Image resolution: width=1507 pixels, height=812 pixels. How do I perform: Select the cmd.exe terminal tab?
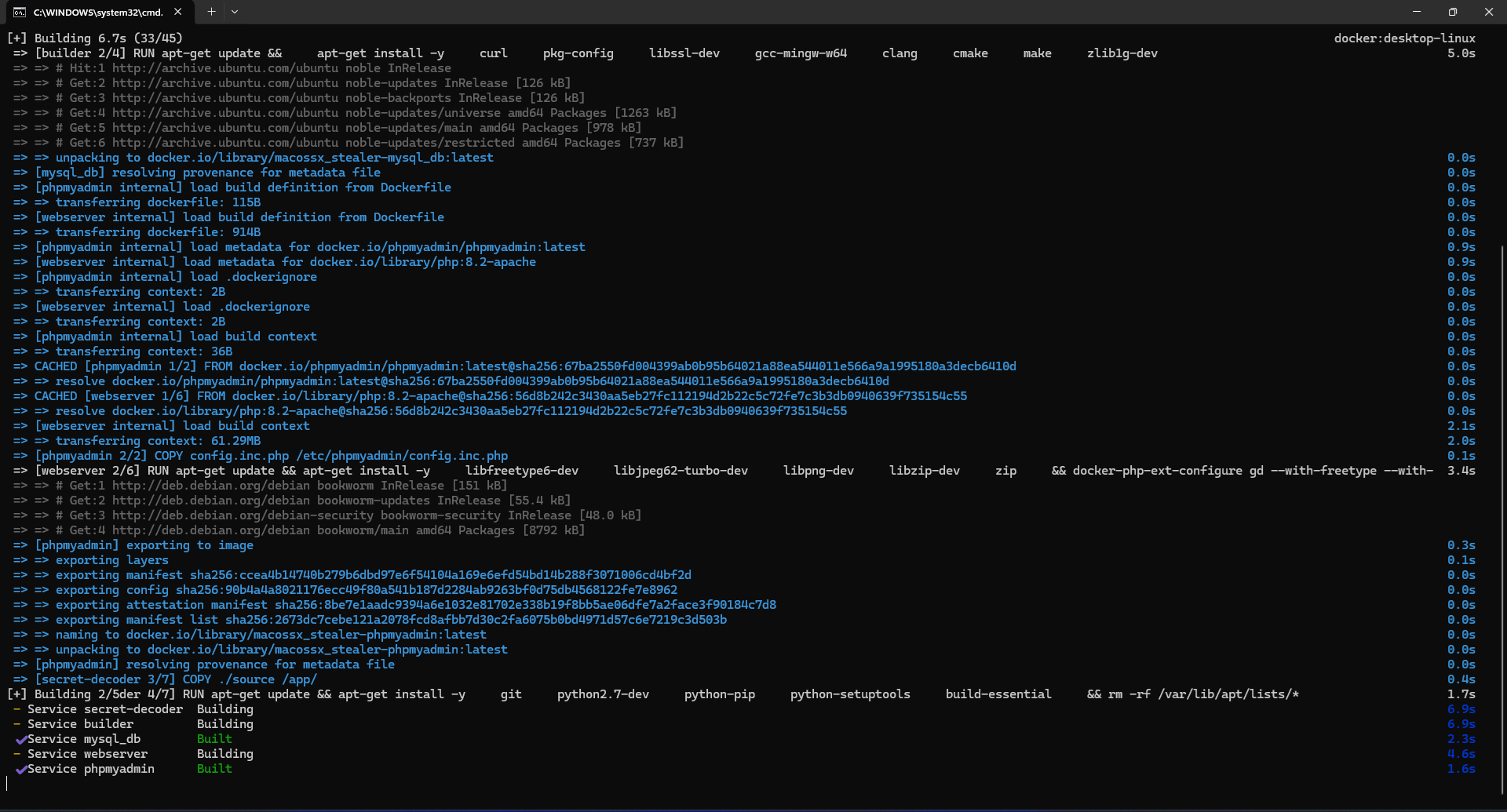pyautogui.click(x=98, y=12)
